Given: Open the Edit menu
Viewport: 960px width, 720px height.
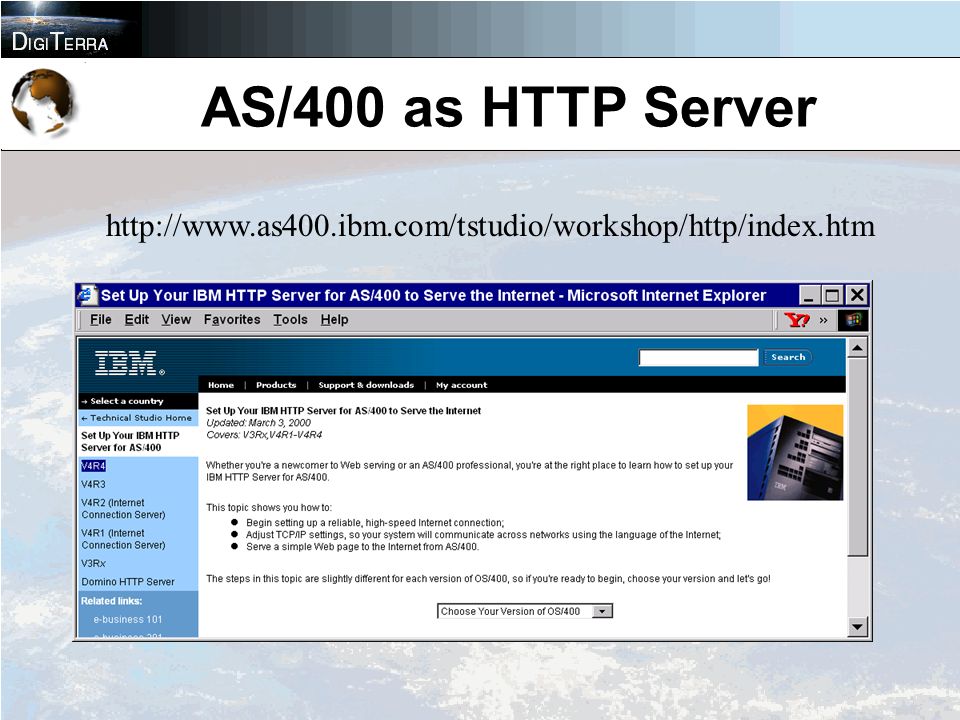Looking at the screenshot, I should tap(137, 320).
